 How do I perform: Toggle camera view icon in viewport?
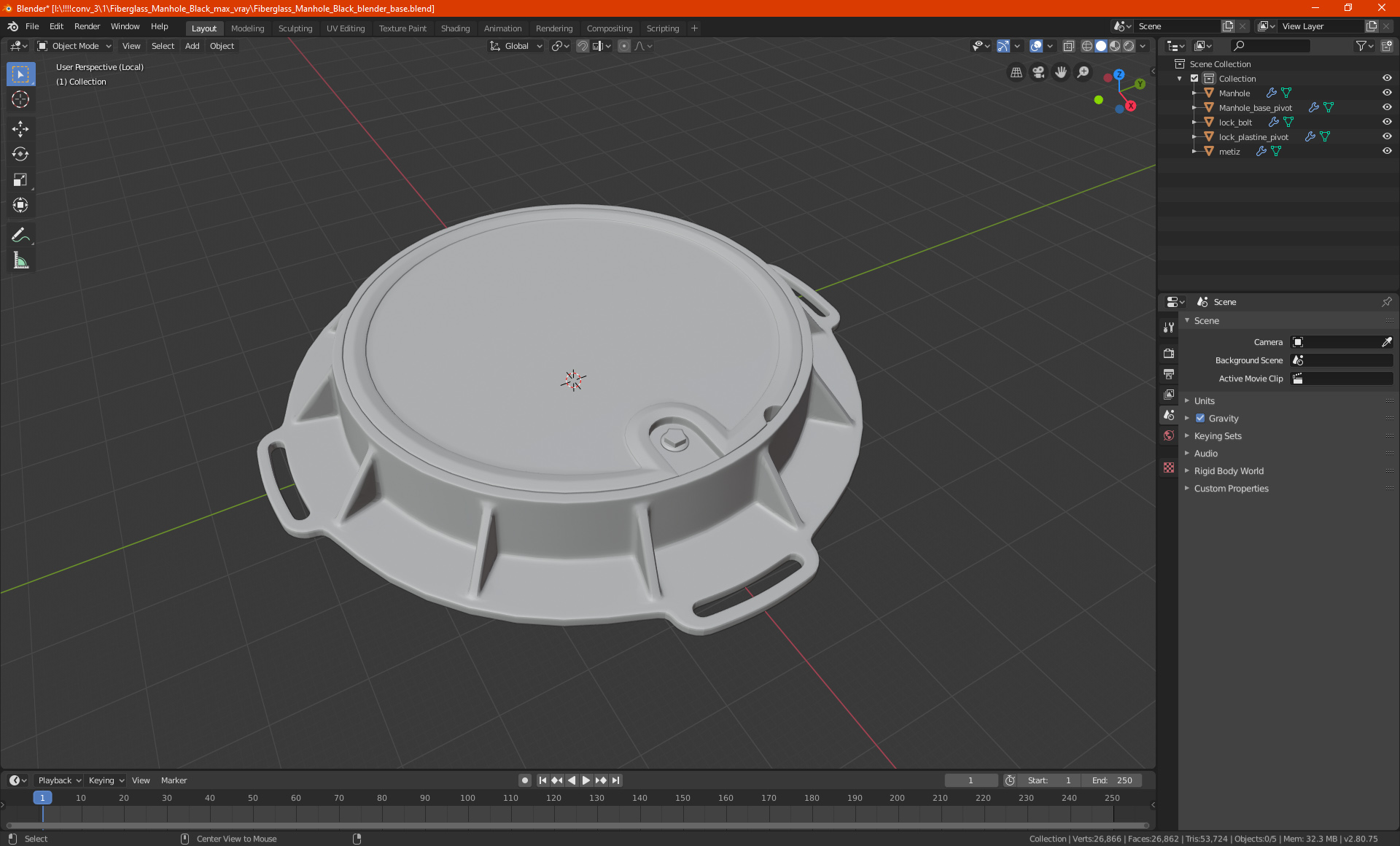[x=1038, y=72]
